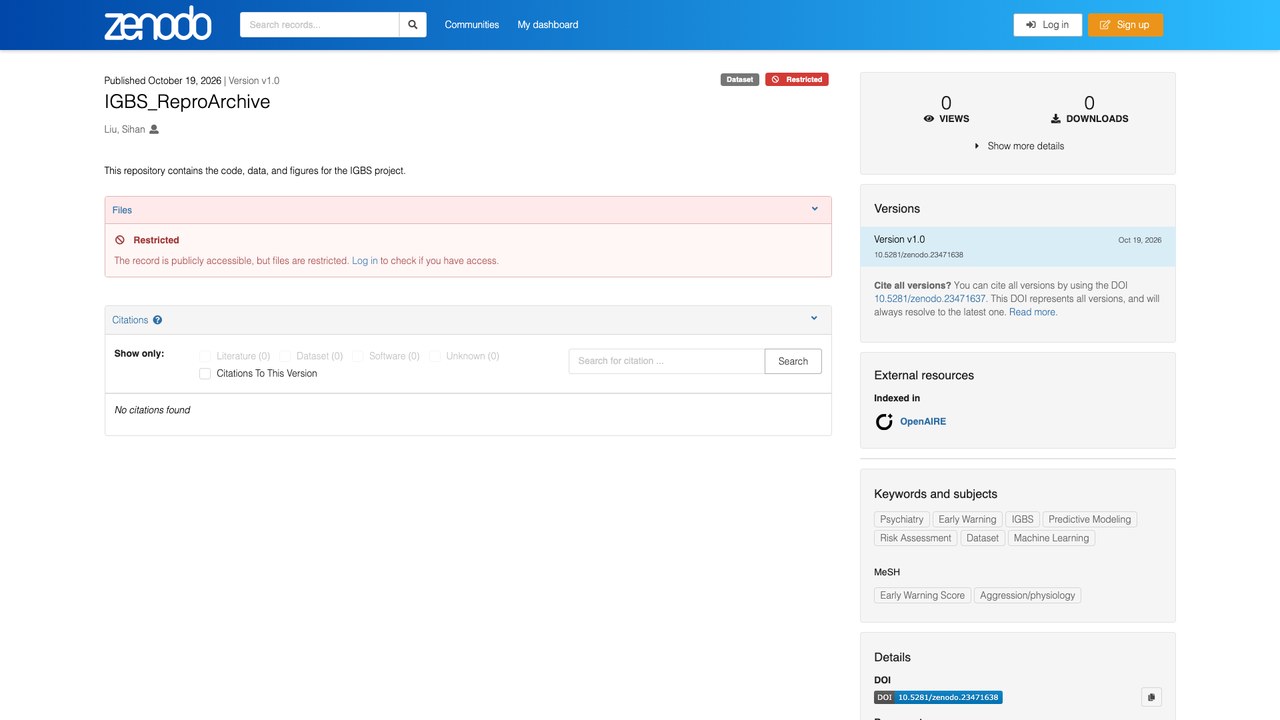This screenshot has width=1280, height=720.
Task: Click the Machine Learning keyword tag
Action: coord(1051,538)
